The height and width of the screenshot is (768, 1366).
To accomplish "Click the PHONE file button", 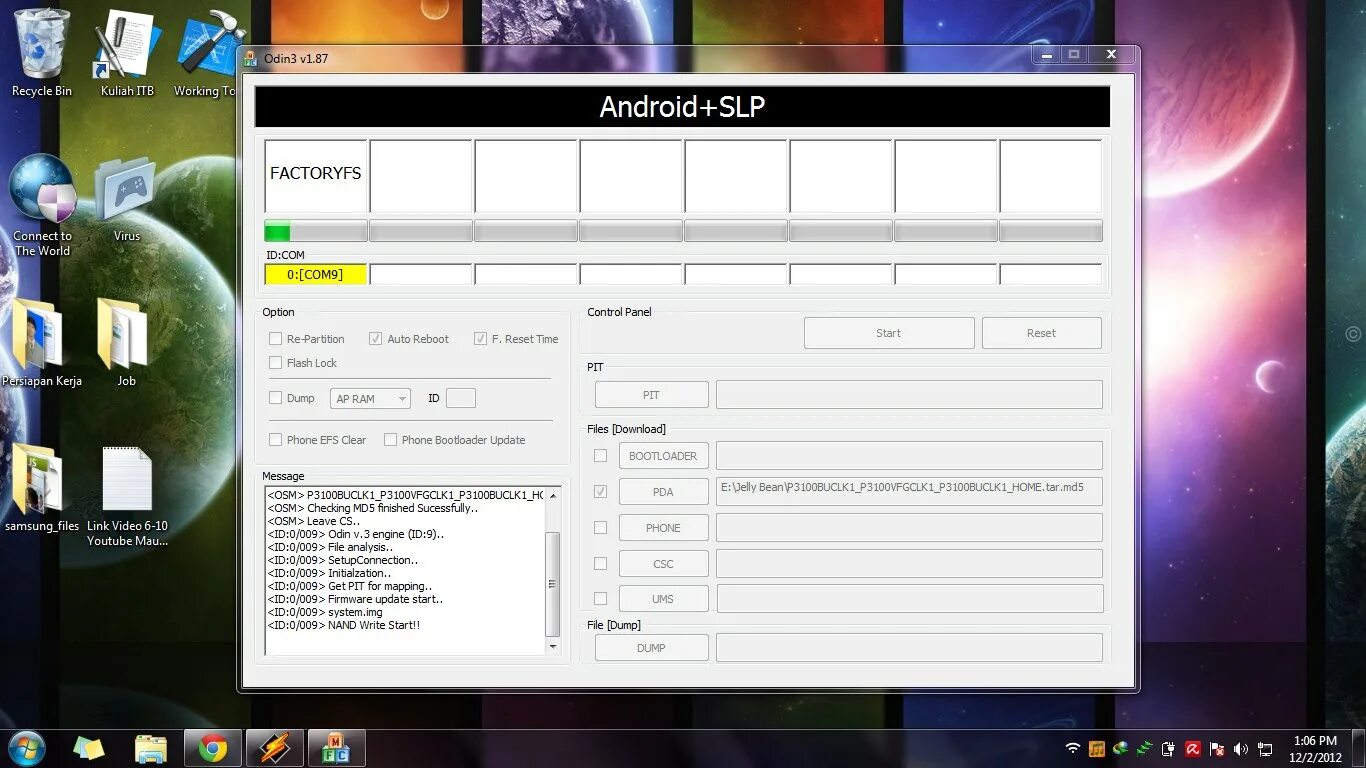I will 663,528.
